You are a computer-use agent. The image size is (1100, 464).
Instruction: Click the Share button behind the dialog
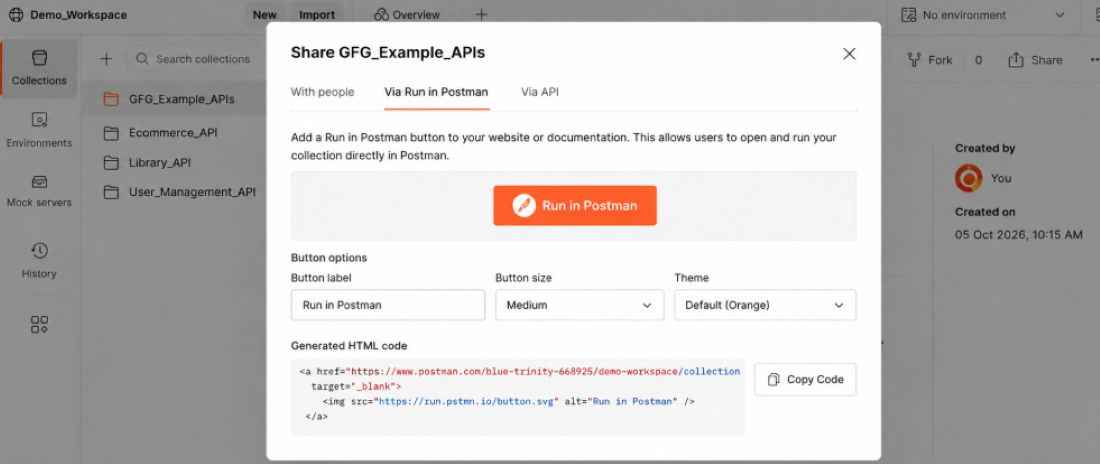1035,60
